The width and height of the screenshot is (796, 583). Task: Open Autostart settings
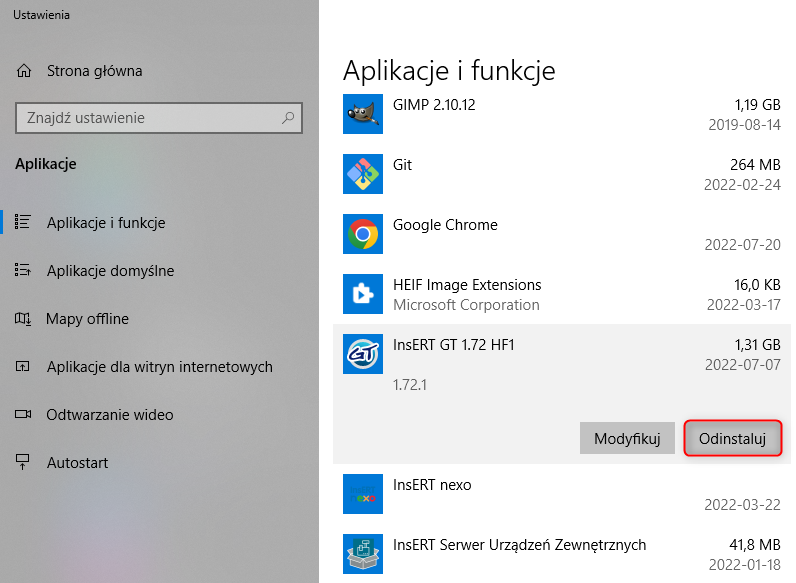tap(77, 463)
